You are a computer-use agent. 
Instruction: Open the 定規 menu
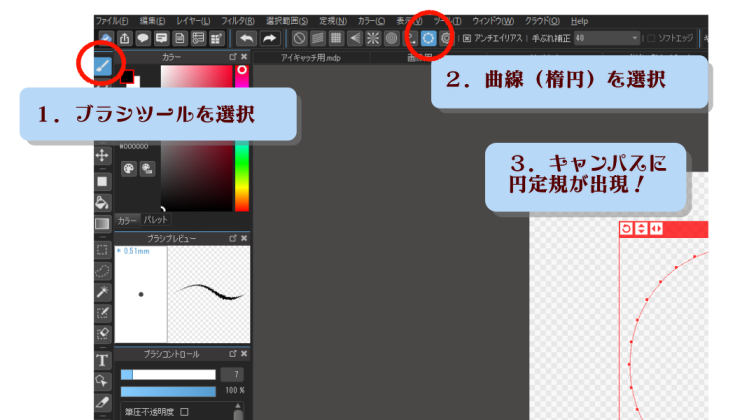(333, 21)
